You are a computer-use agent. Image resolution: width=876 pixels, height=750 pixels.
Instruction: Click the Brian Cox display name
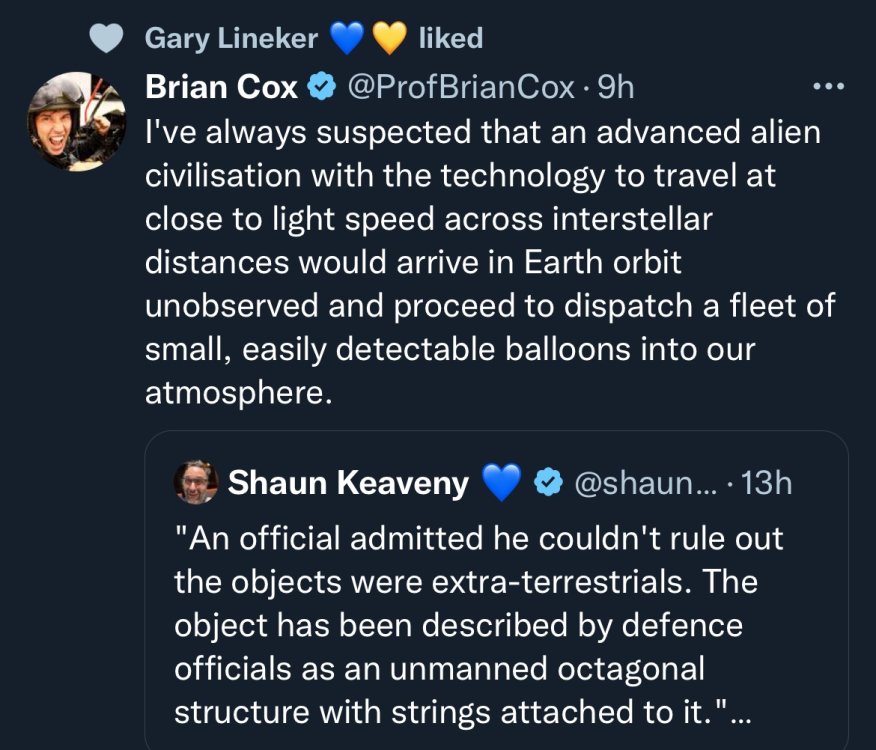point(221,87)
